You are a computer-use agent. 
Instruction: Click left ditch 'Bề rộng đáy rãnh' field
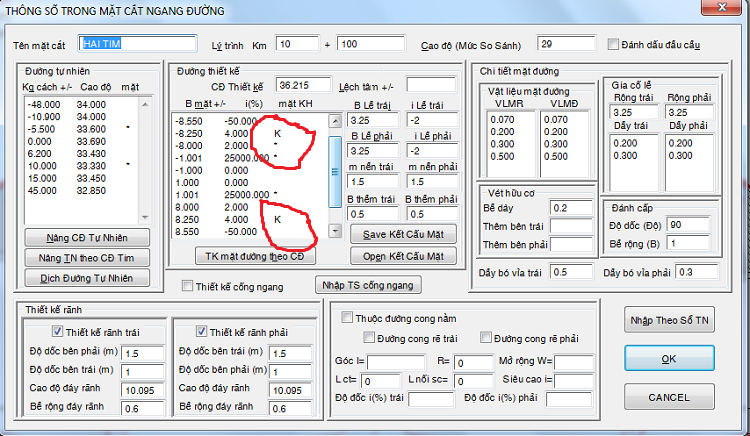coord(143,408)
